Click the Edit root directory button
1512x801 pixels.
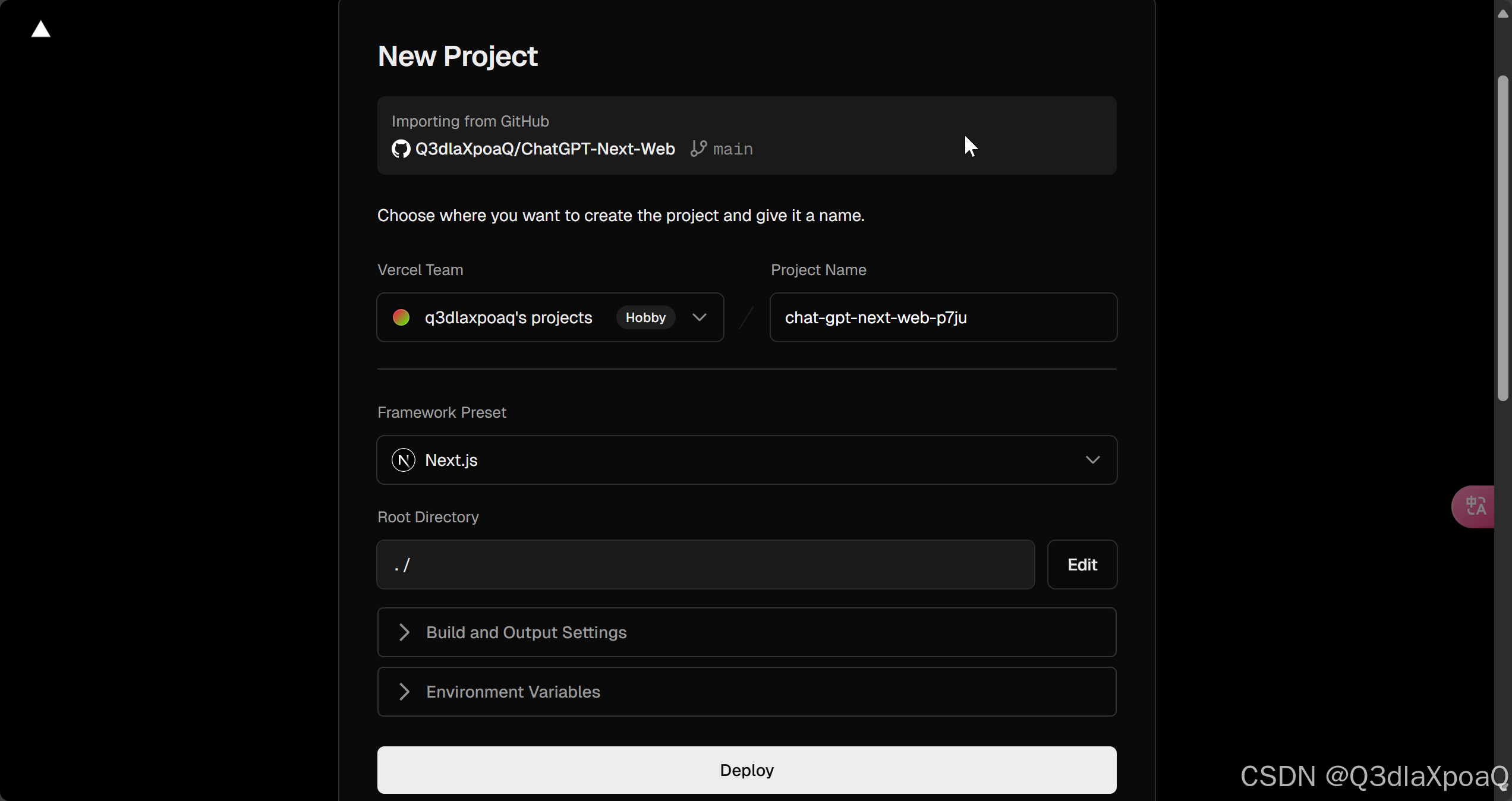(x=1082, y=565)
